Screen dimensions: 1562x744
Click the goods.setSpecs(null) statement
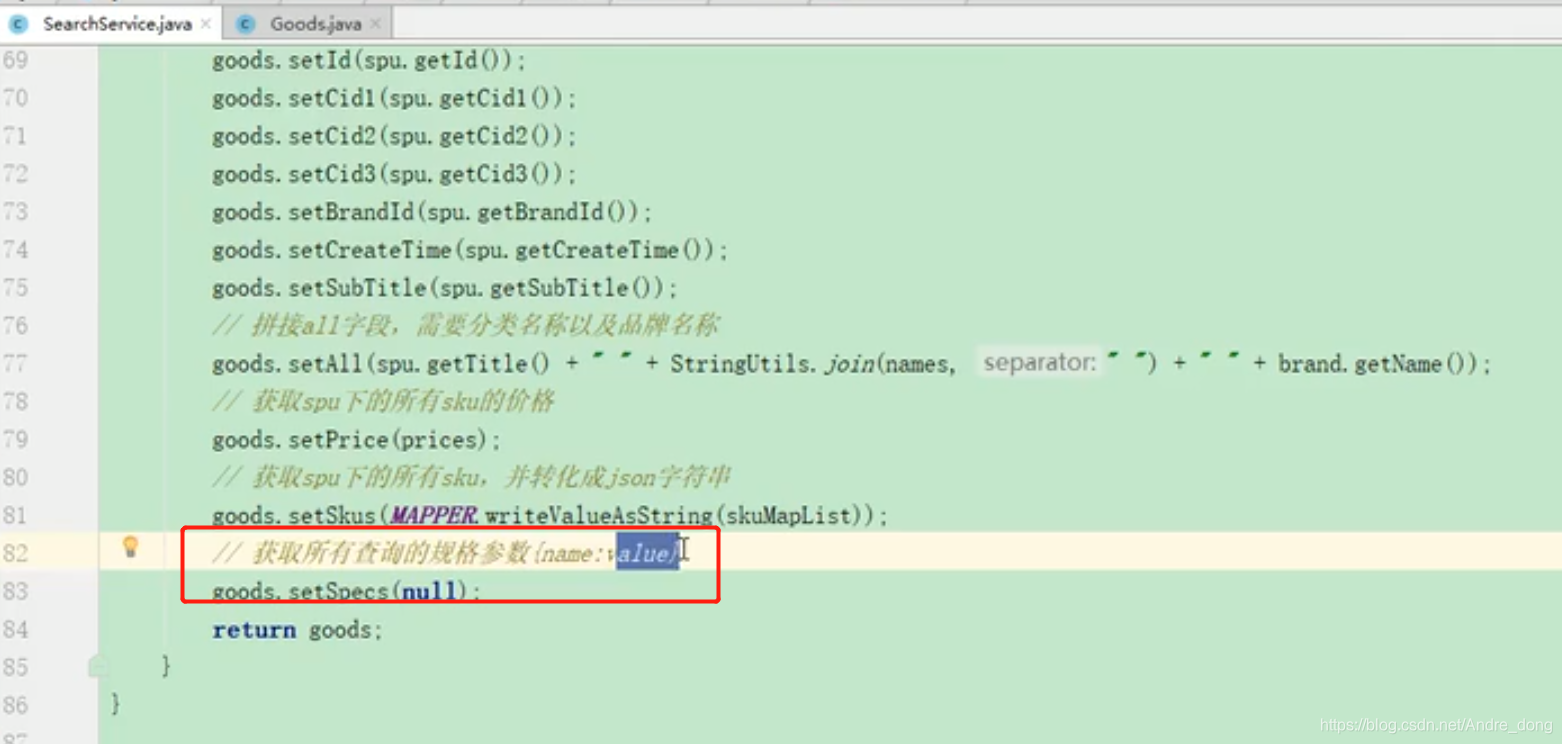346,592
